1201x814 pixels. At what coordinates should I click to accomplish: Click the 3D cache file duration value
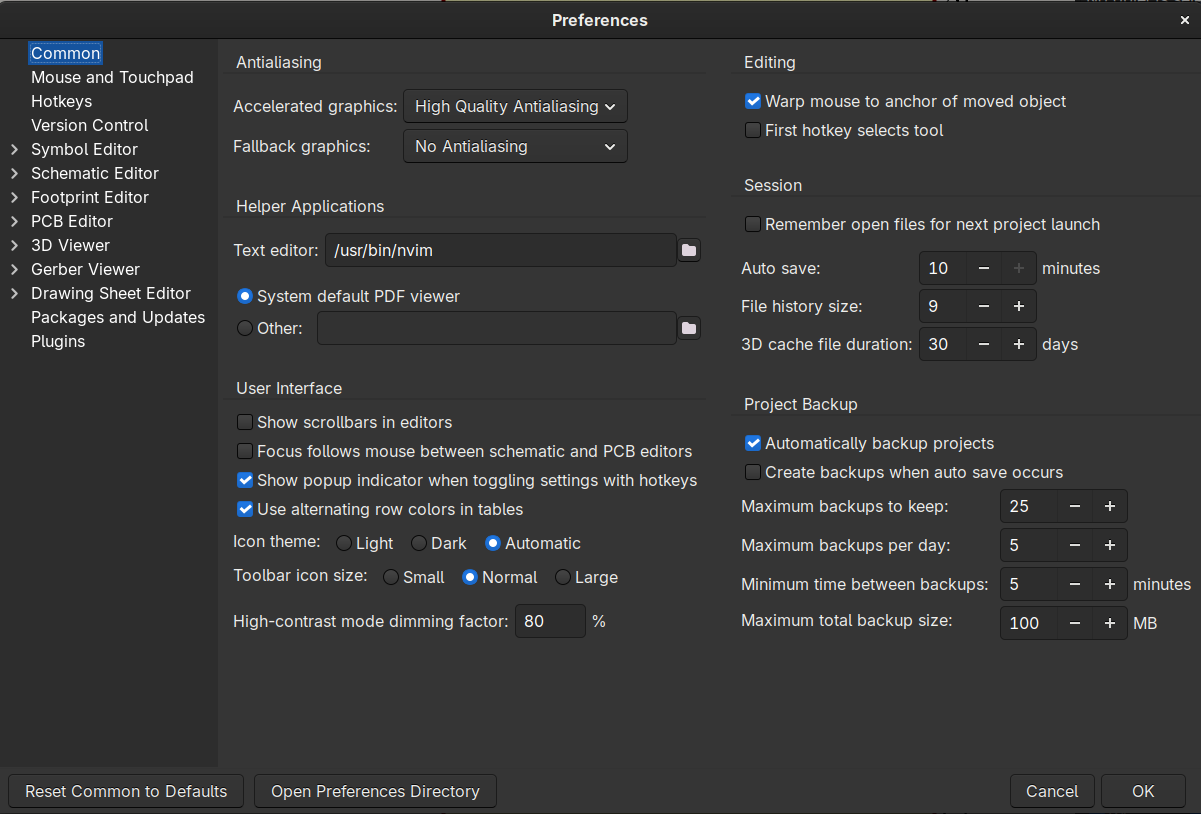coord(943,344)
